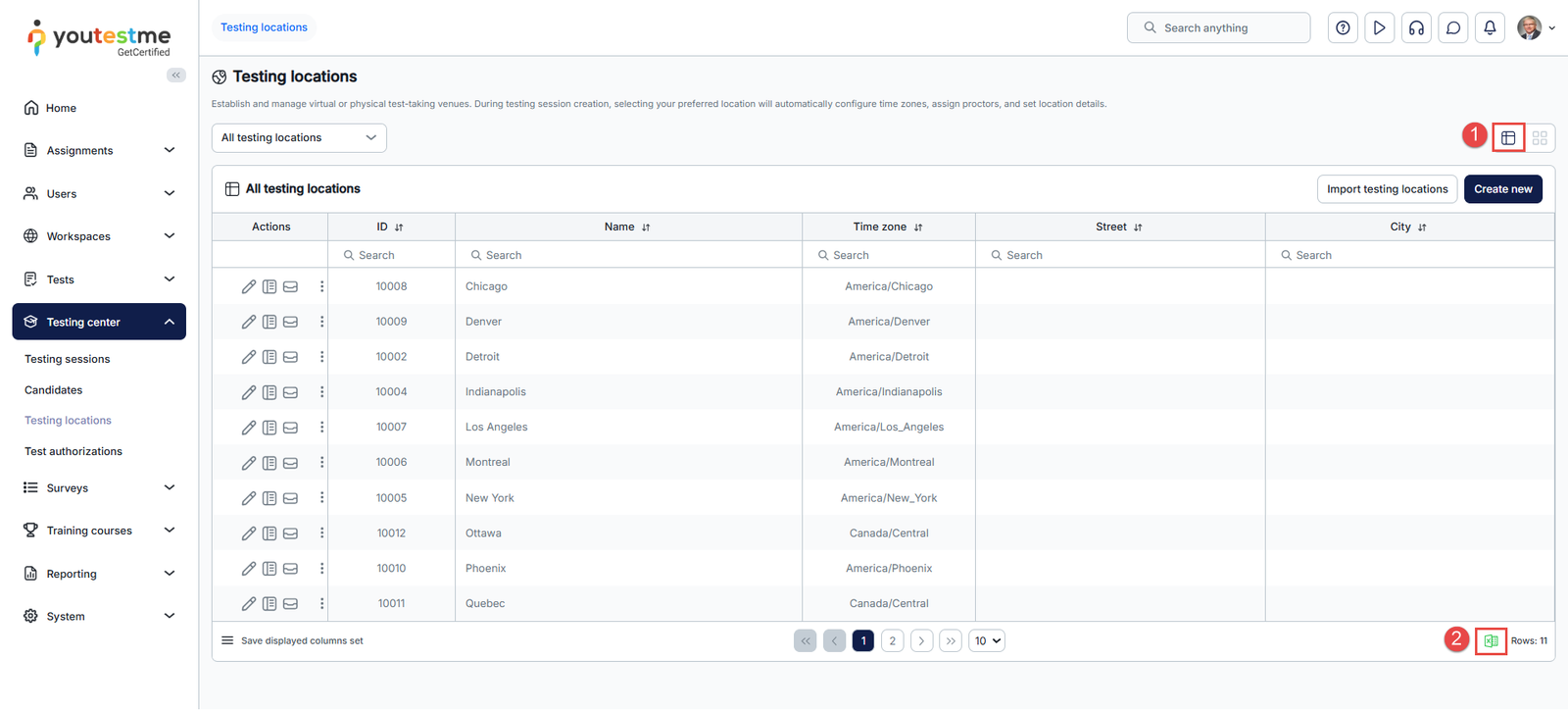This screenshot has width=1568, height=710.
Task: Click the Name column search field
Action: pos(628,255)
